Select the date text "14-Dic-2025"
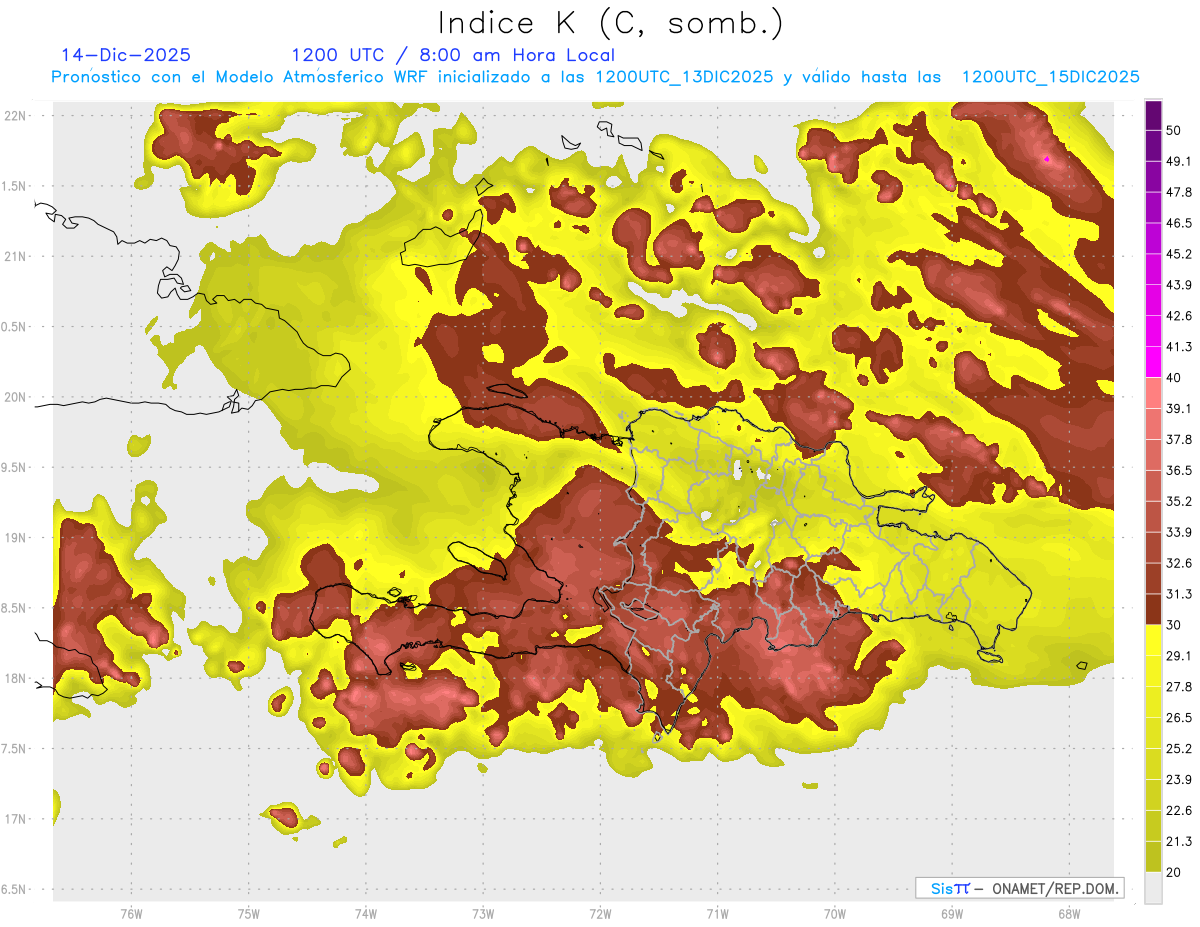The width and height of the screenshot is (1200, 927). [x=126, y=55]
